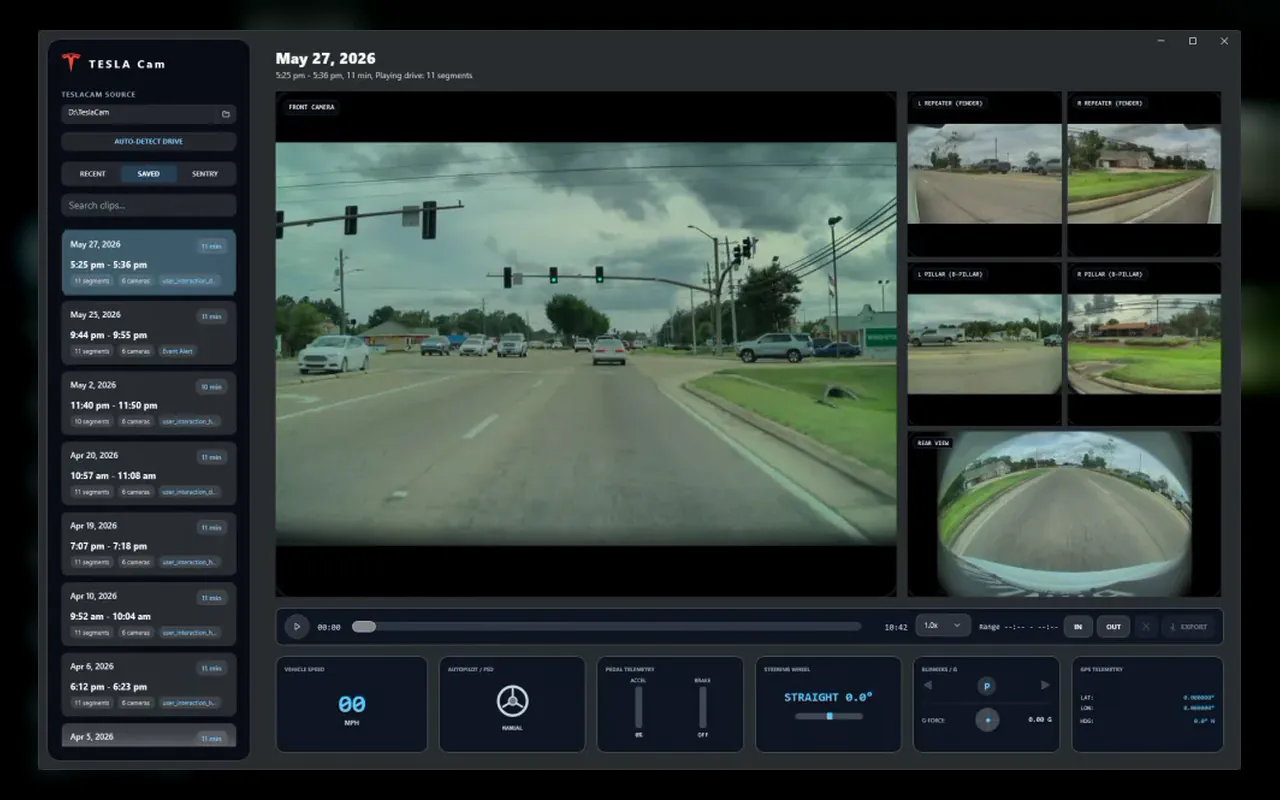1280x800 pixels.
Task: Select the R Repeater (Fender) camera view
Action: [1144, 174]
